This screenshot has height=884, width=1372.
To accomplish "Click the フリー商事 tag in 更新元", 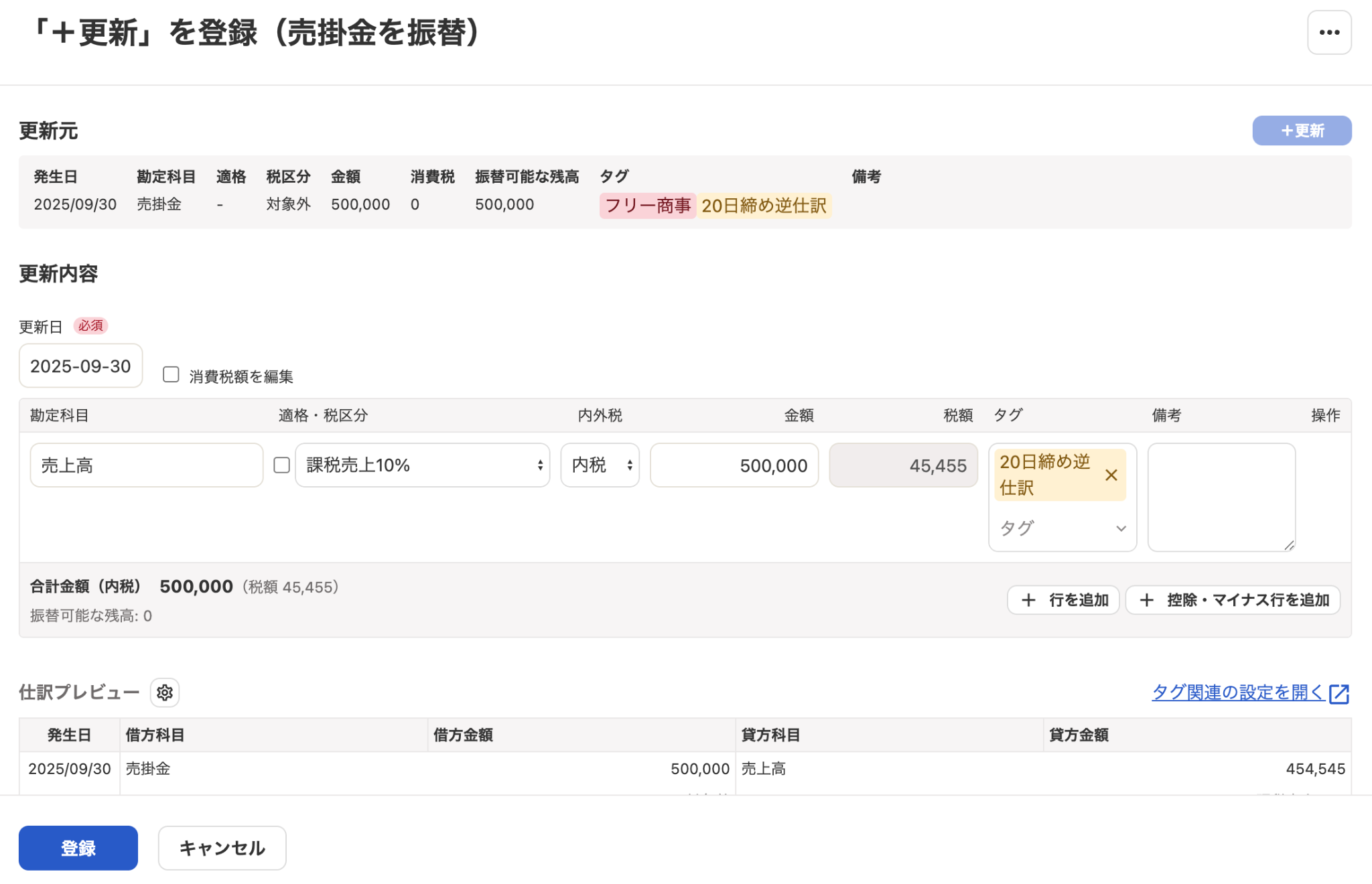I will (x=648, y=206).
